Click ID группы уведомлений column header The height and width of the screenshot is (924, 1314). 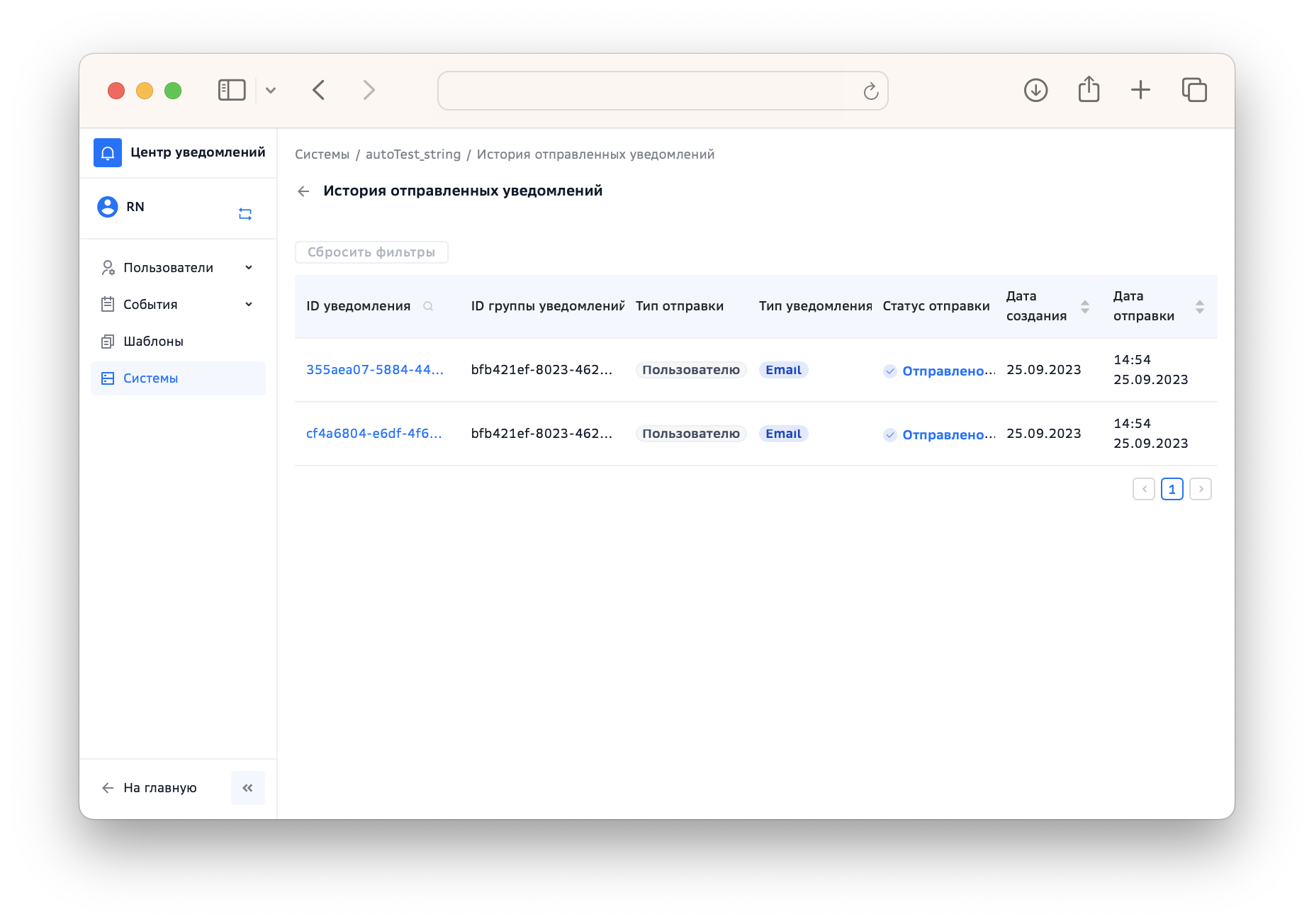(x=548, y=306)
